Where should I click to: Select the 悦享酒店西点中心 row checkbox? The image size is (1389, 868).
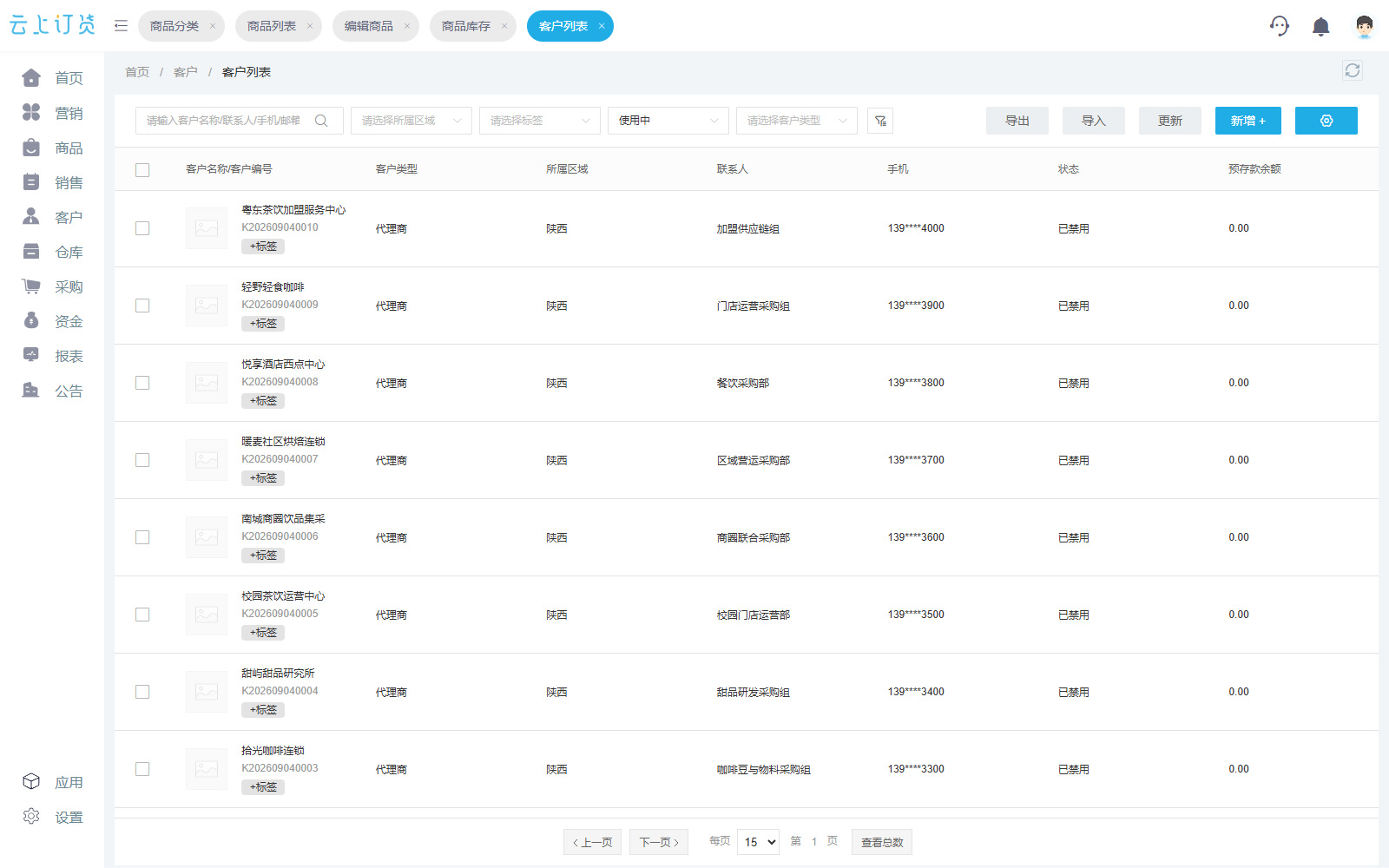142,383
